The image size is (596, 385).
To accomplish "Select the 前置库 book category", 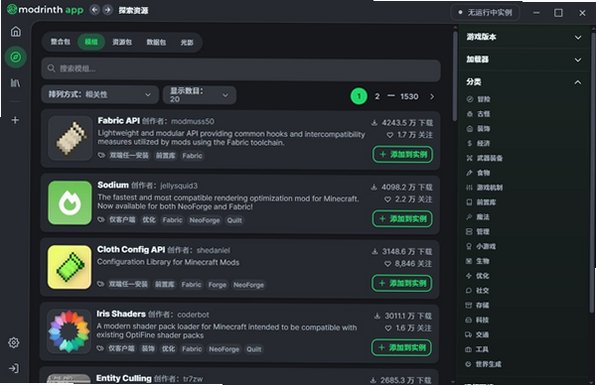I will click(481, 203).
